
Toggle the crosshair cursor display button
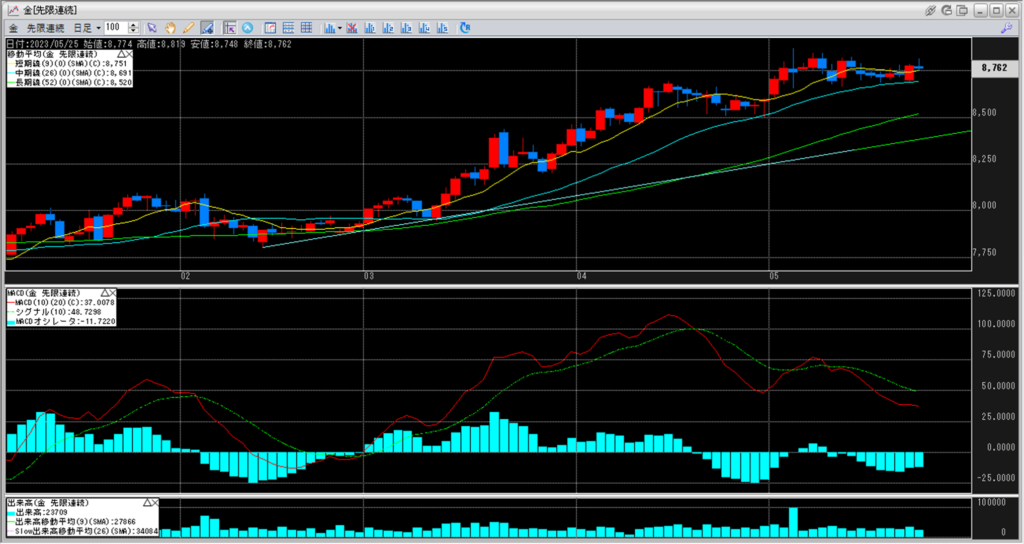pos(230,27)
